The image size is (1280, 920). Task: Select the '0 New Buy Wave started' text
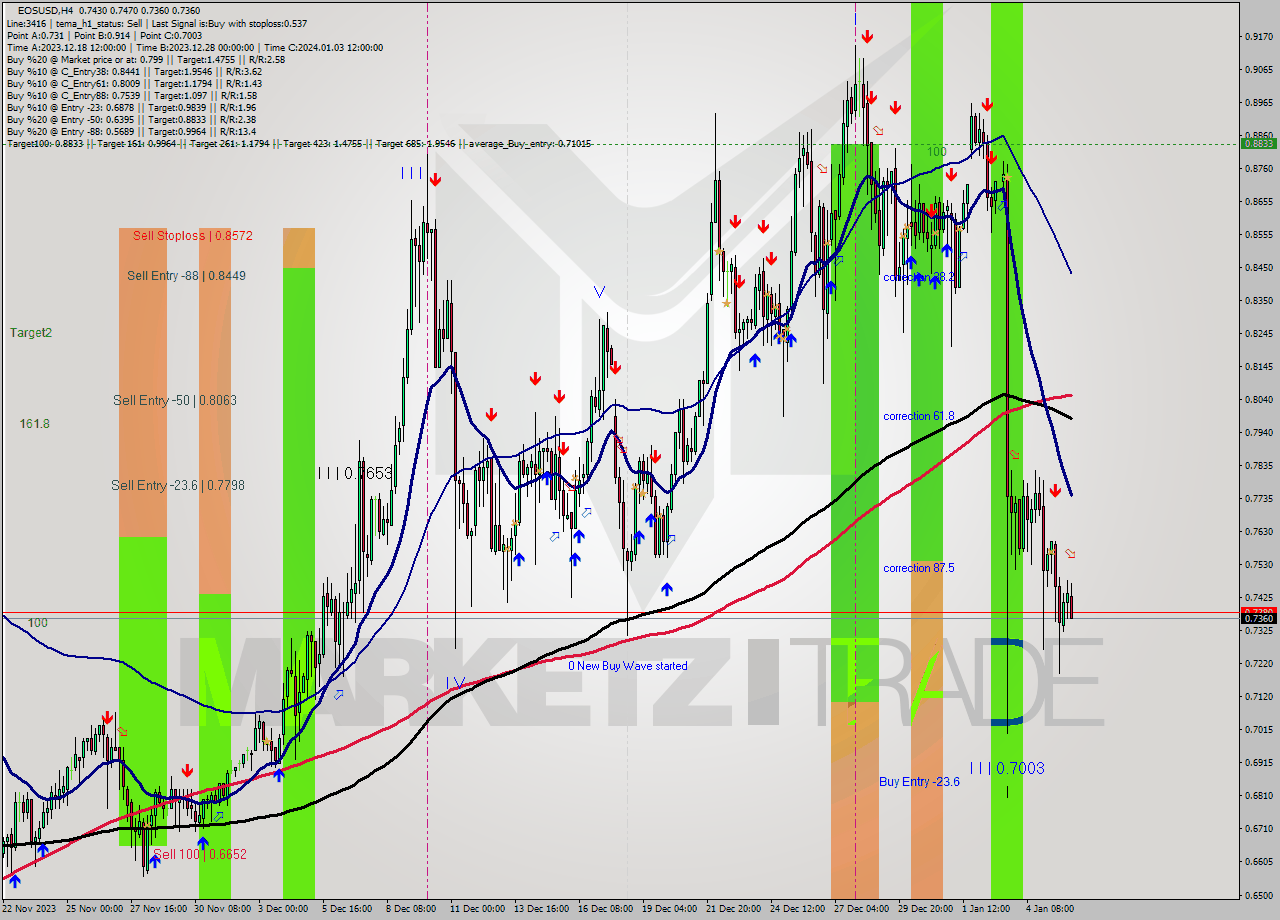point(628,666)
